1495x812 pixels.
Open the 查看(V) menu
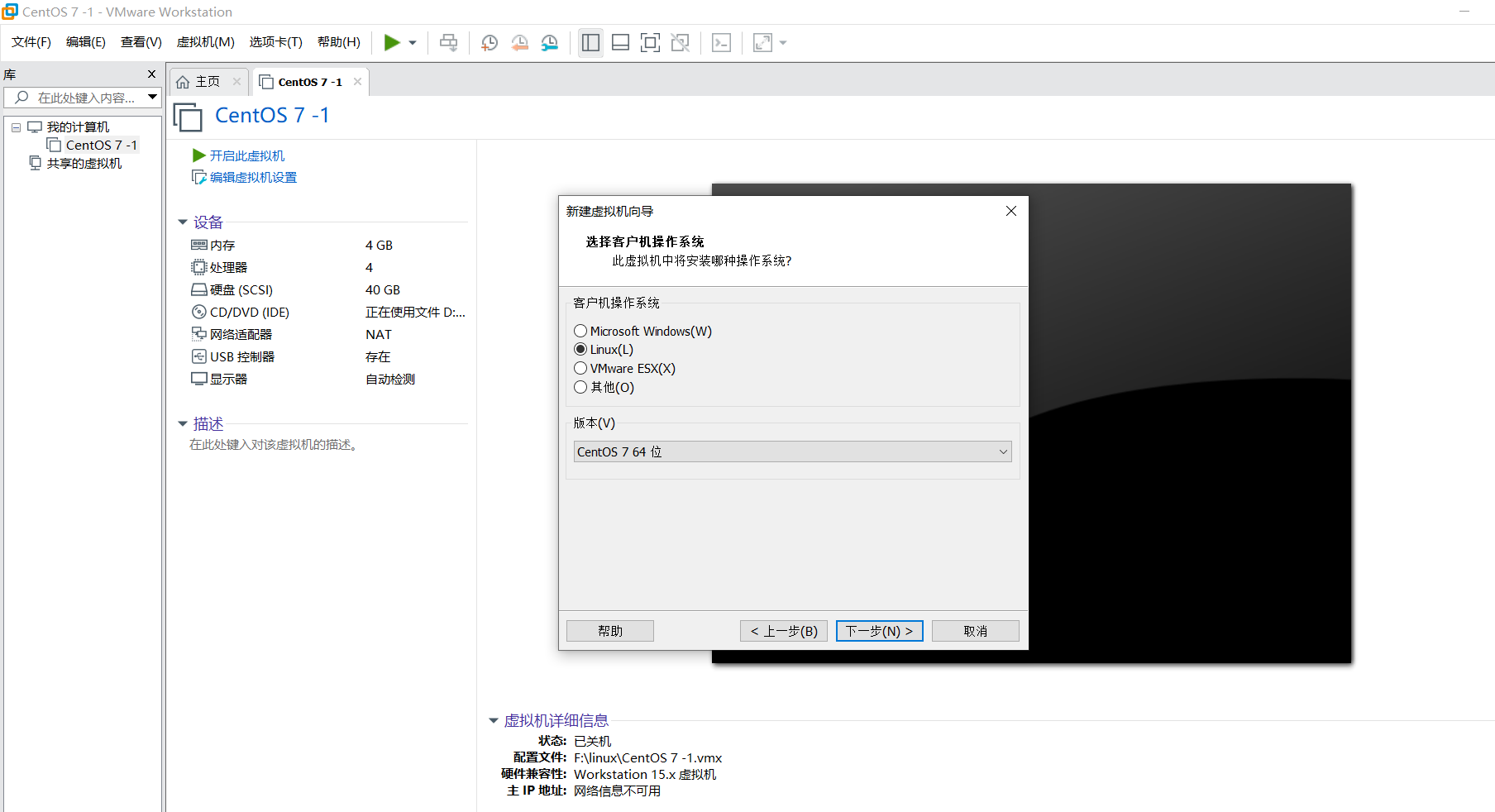(x=141, y=42)
